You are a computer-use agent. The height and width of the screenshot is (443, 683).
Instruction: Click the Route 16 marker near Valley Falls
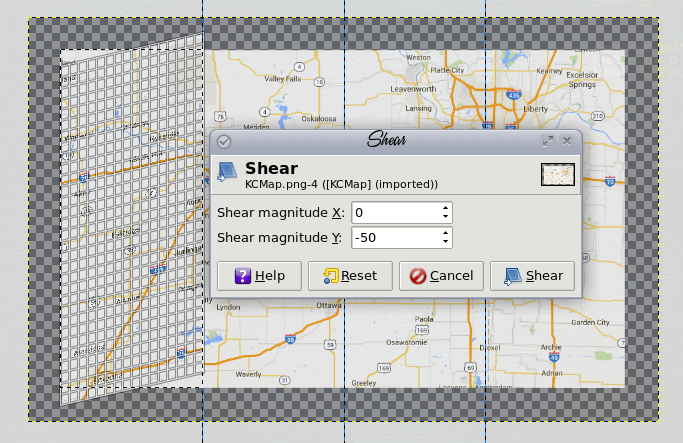320,82
